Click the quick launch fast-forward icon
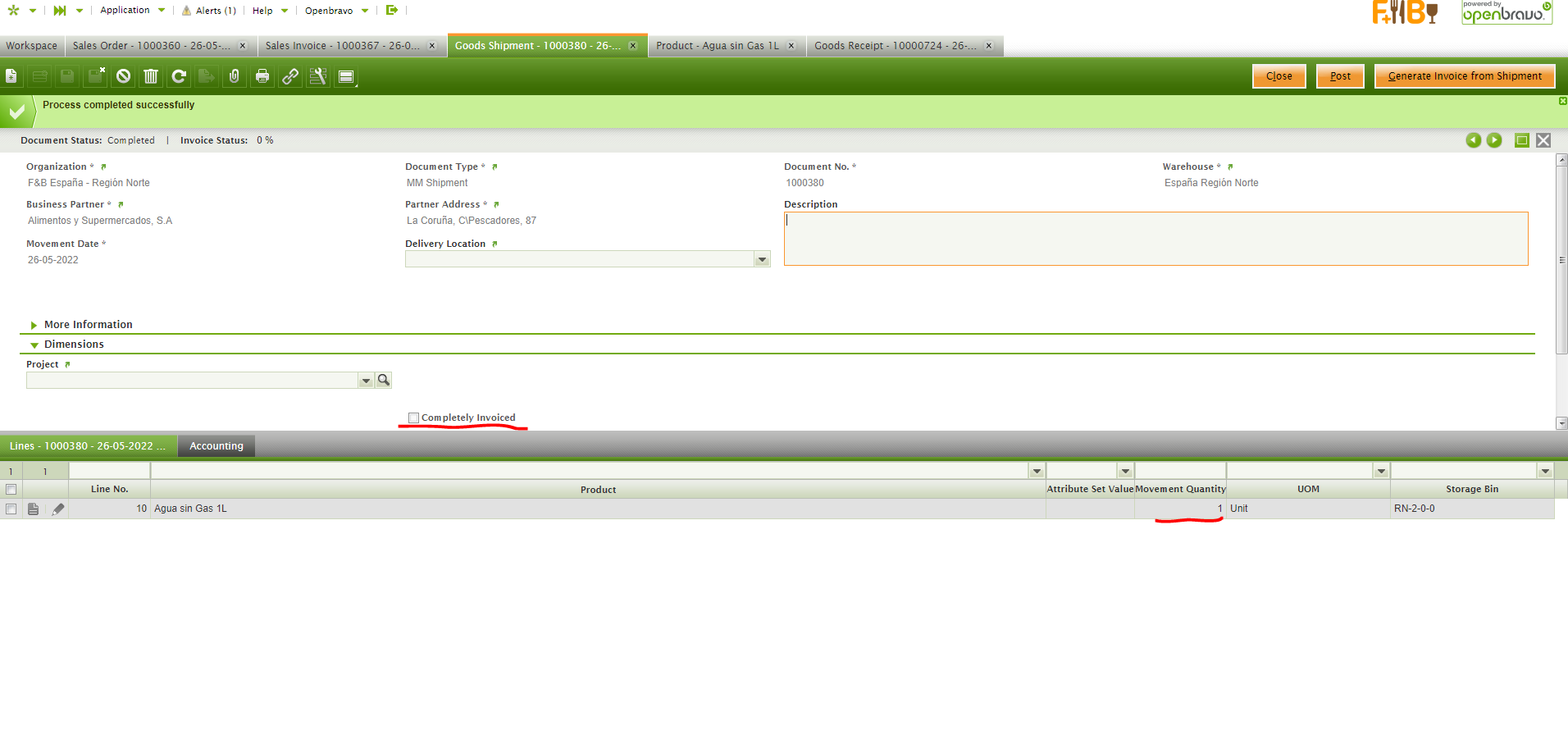This screenshot has height=744, width=1568. click(60, 11)
